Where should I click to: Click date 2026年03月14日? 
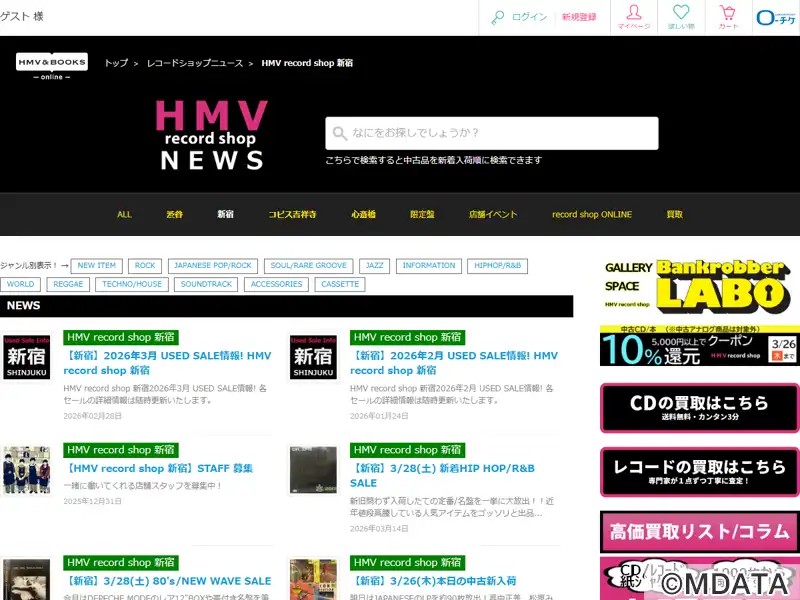point(379,529)
